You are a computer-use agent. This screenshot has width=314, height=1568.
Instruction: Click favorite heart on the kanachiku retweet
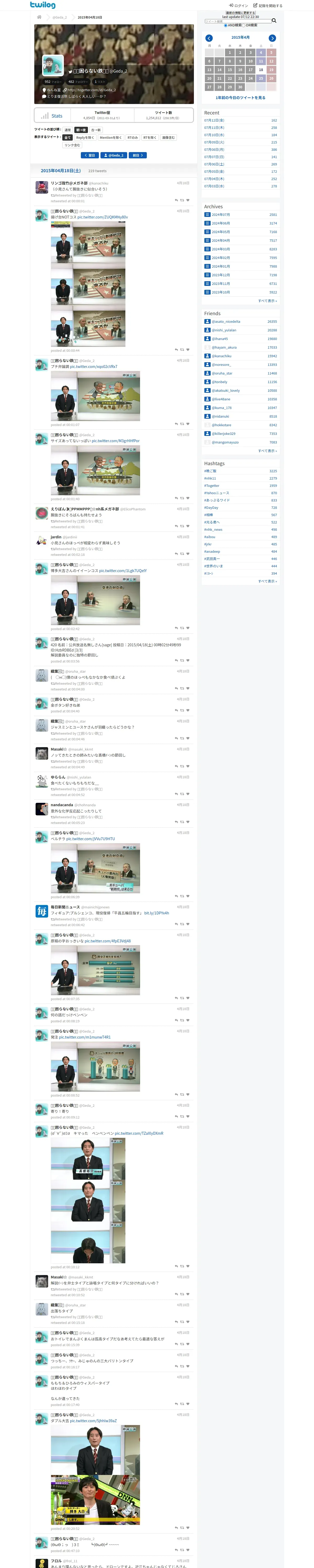(188, 200)
